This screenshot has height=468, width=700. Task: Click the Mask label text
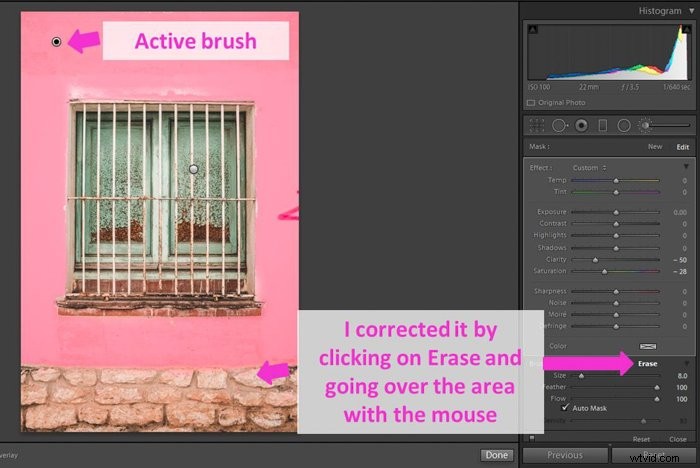tap(539, 146)
